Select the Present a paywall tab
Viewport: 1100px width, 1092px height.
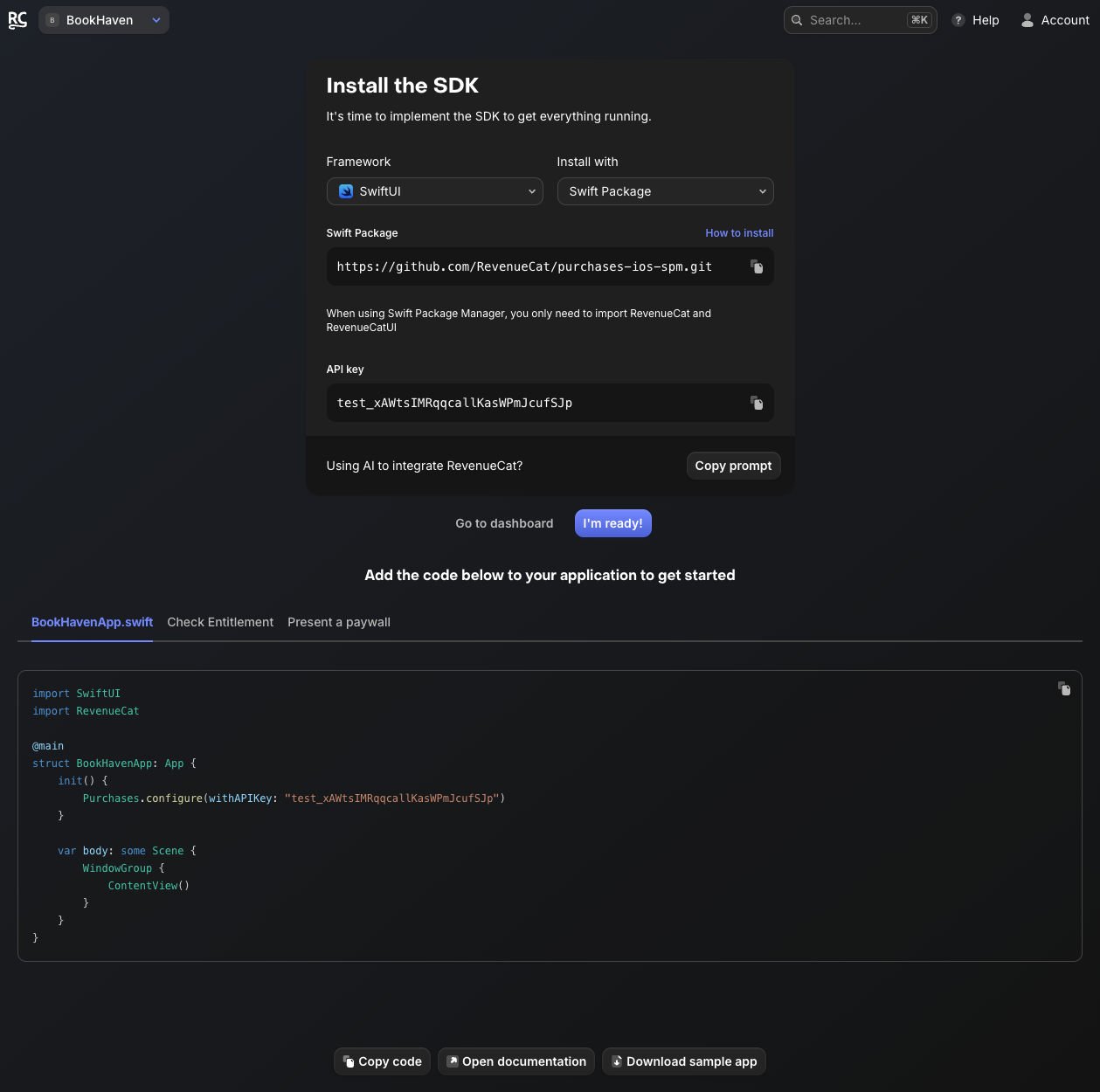pos(339,622)
